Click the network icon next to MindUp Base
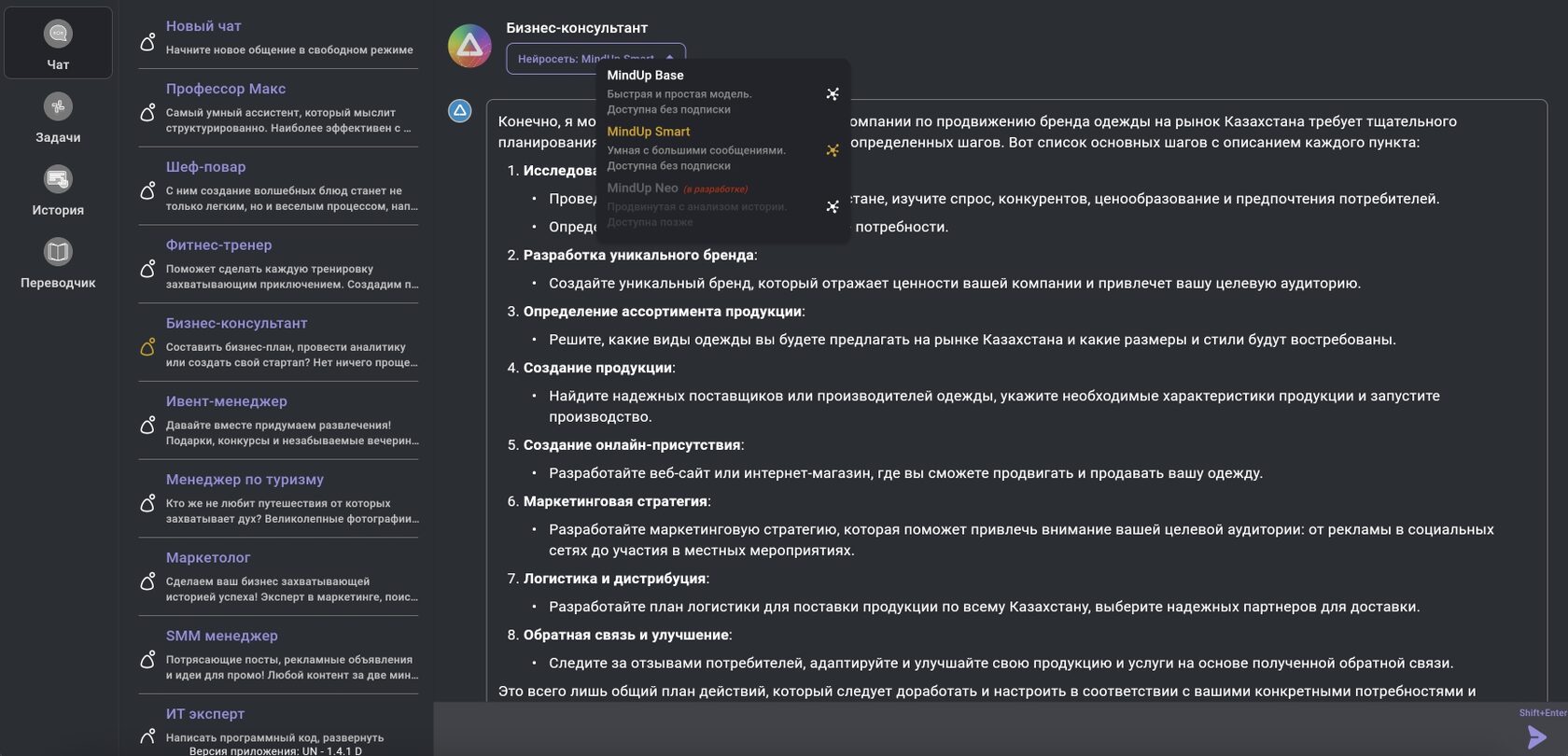 (832, 93)
